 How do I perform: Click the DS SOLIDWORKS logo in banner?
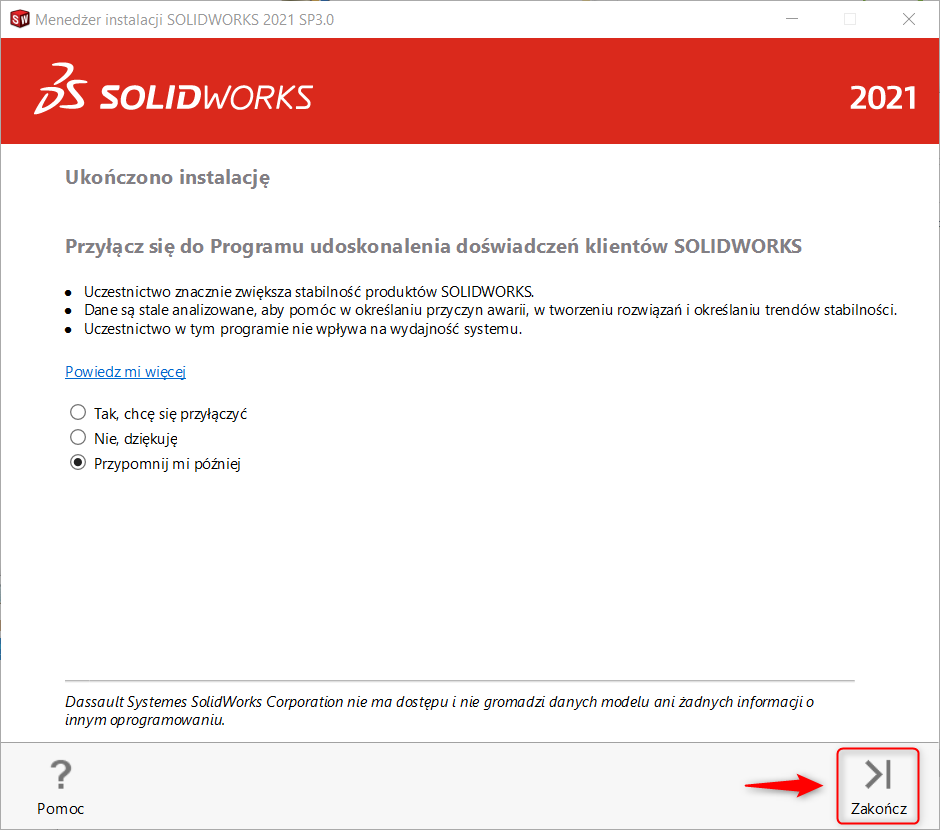[174, 92]
